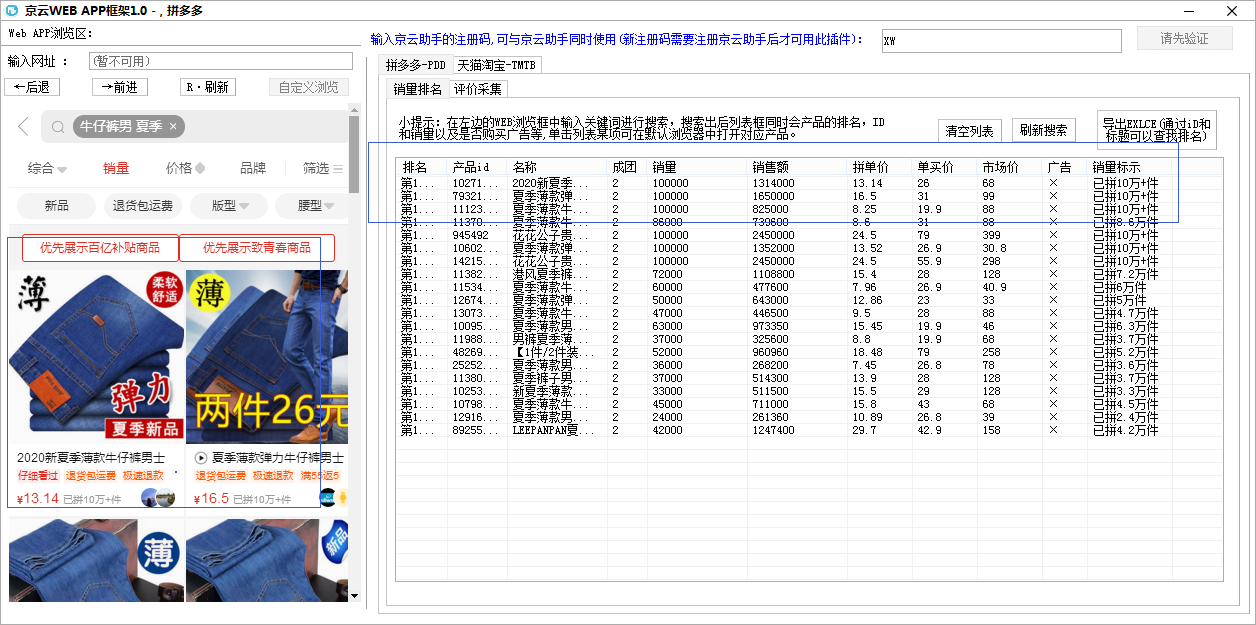Image resolution: width=1256 pixels, height=625 pixels.
Task: Click 优先展示致青春商品 button
Action: click(x=257, y=248)
